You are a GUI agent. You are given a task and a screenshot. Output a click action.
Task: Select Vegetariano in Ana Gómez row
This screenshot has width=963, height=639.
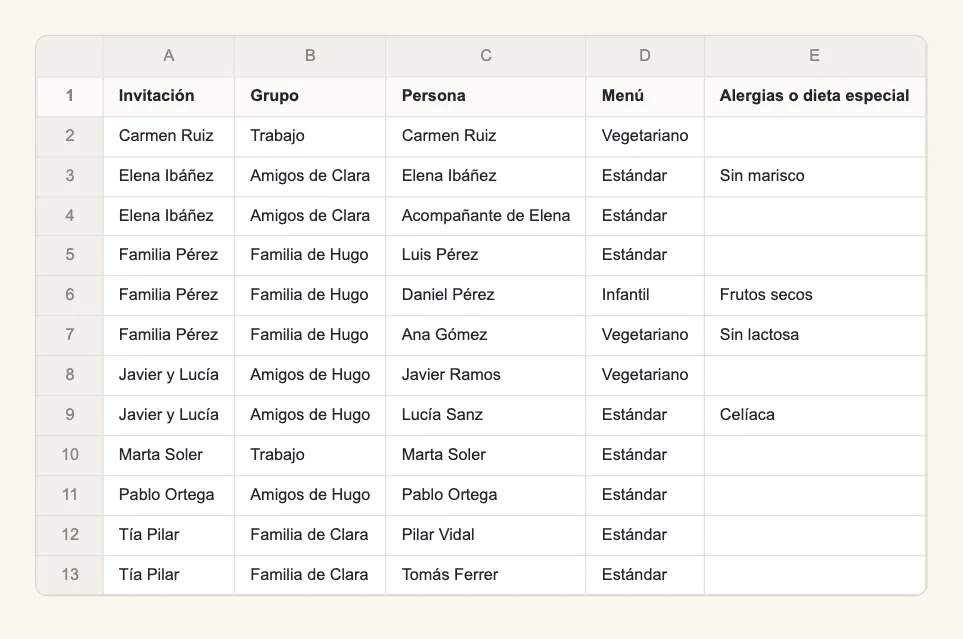[644, 335]
